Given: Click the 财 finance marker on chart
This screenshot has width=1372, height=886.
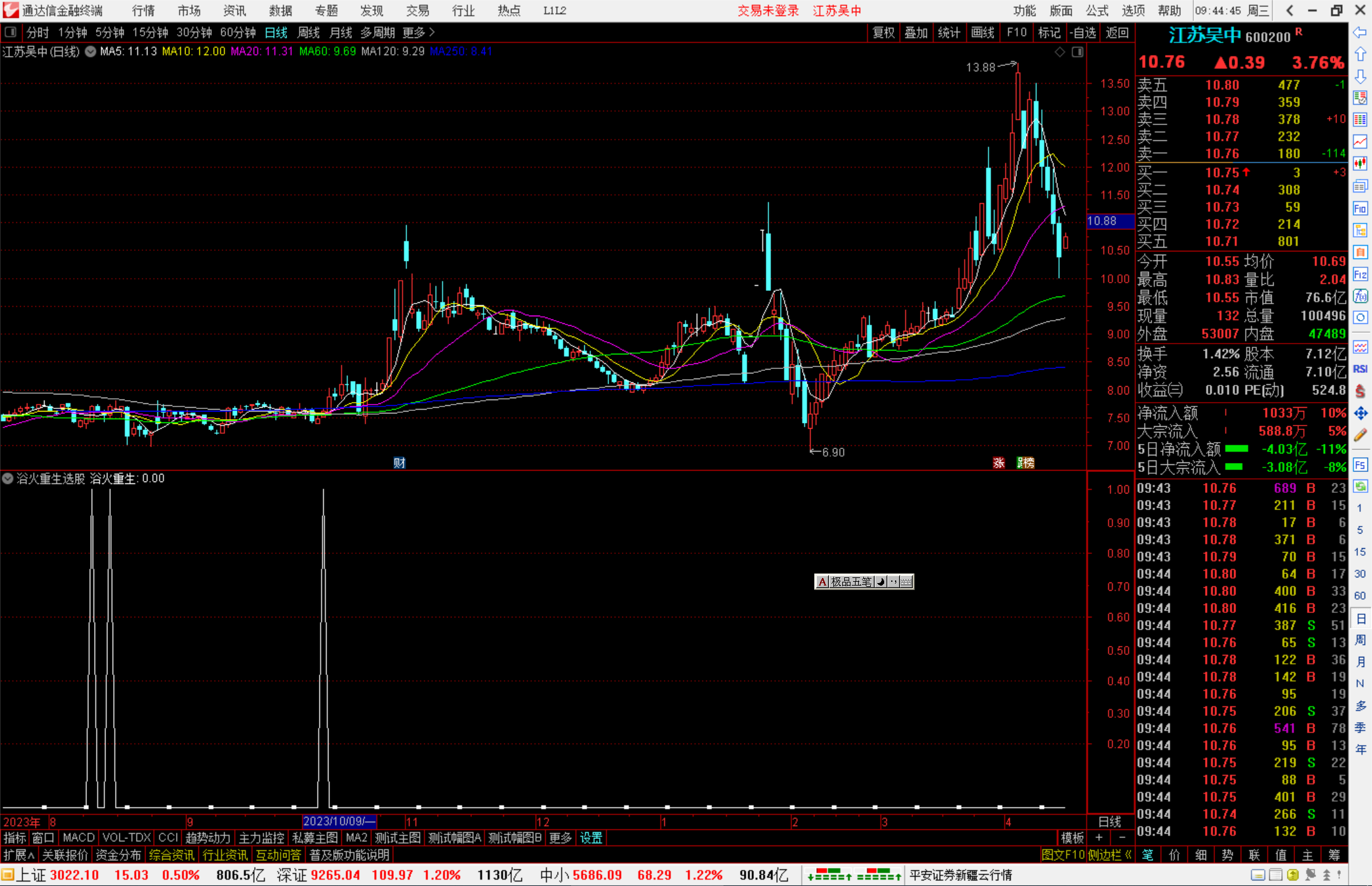Looking at the screenshot, I should tap(399, 463).
